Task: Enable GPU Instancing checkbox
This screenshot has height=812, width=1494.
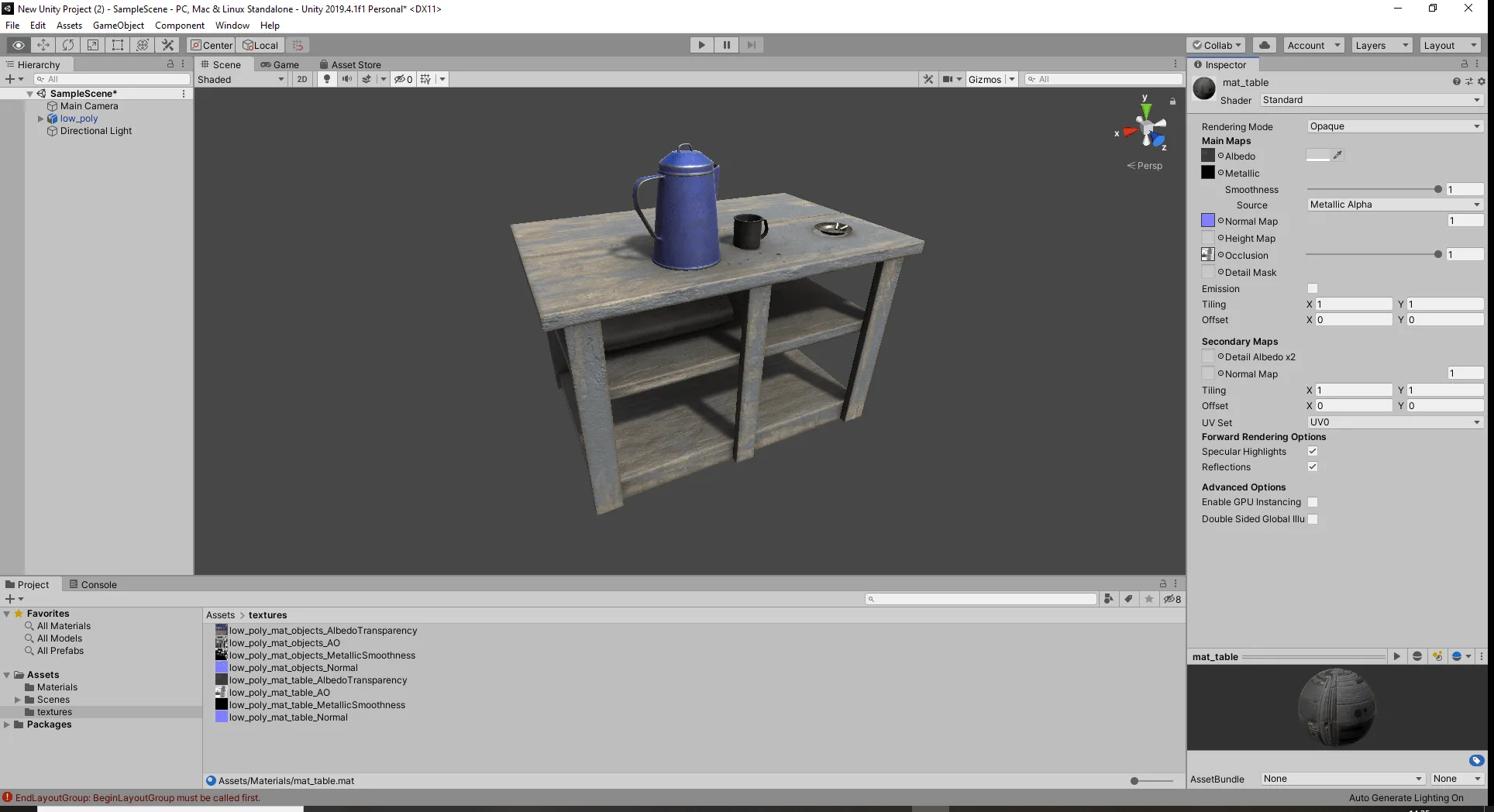Action: (x=1313, y=502)
